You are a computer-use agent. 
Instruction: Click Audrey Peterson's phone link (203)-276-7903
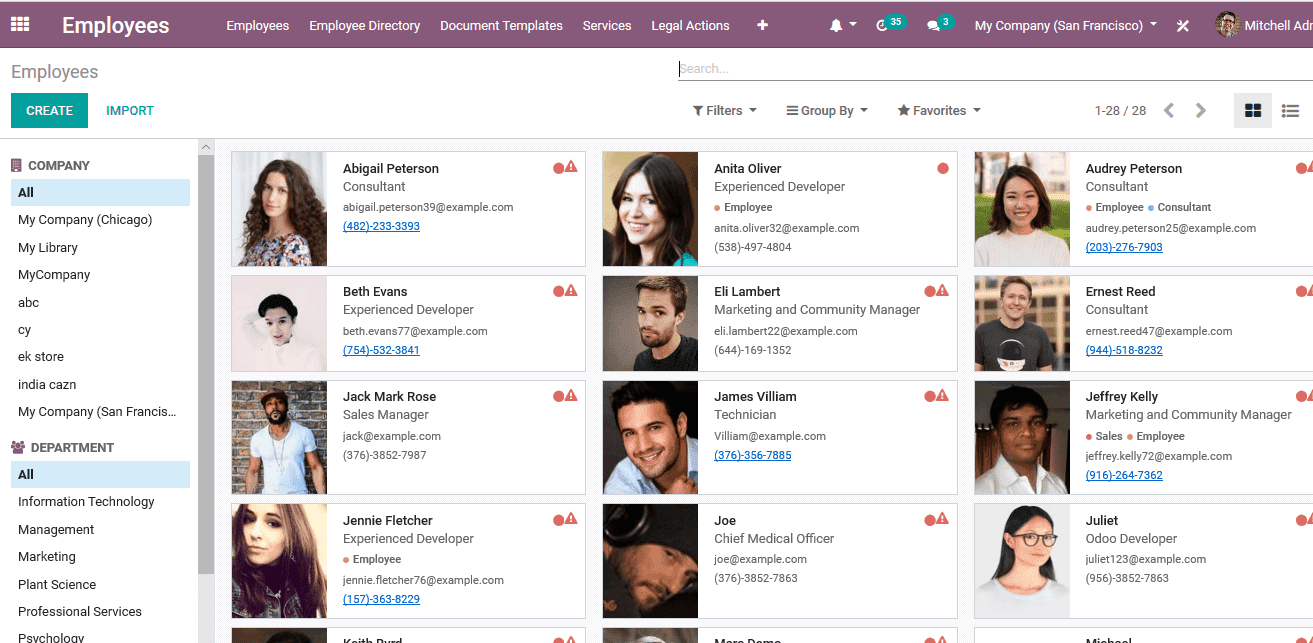point(1124,247)
